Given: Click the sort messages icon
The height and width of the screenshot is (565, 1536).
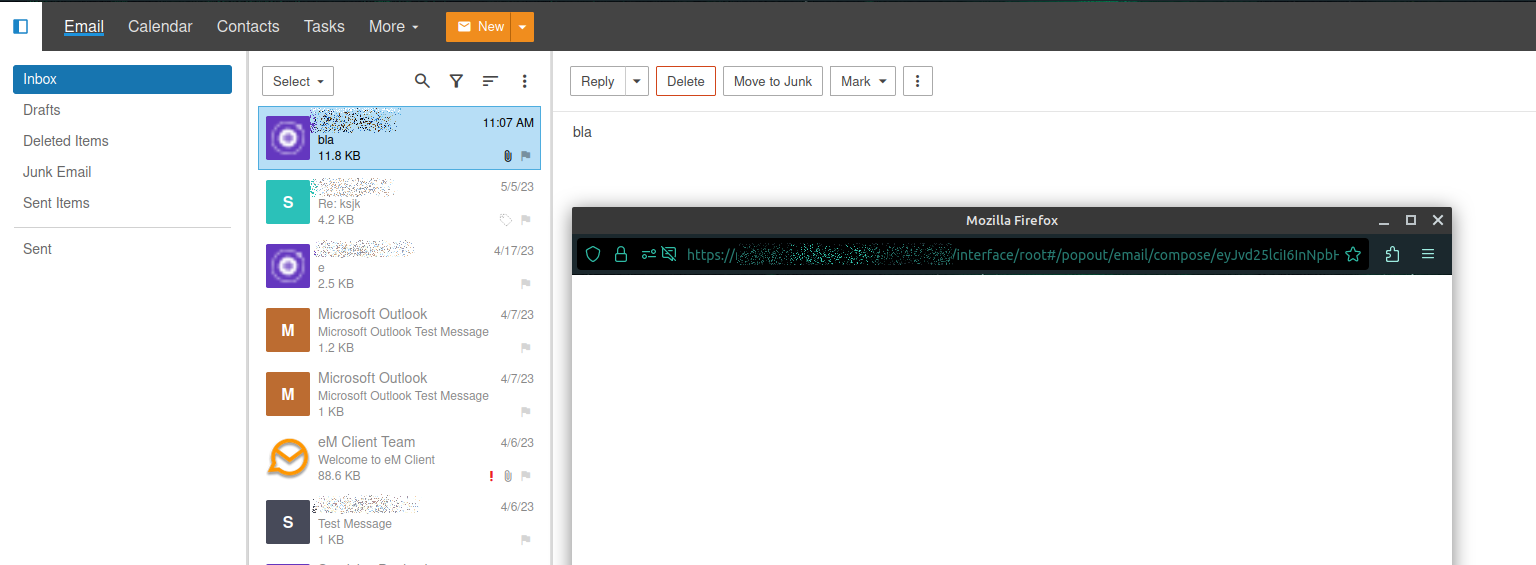Looking at the screenshot, I should coord(490,81).
